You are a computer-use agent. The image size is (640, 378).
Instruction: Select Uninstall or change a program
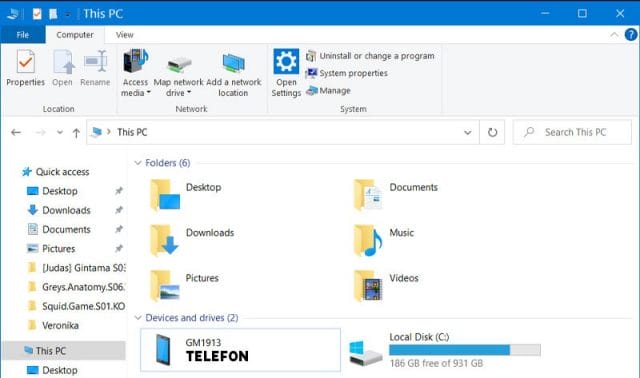coord(370,56)
